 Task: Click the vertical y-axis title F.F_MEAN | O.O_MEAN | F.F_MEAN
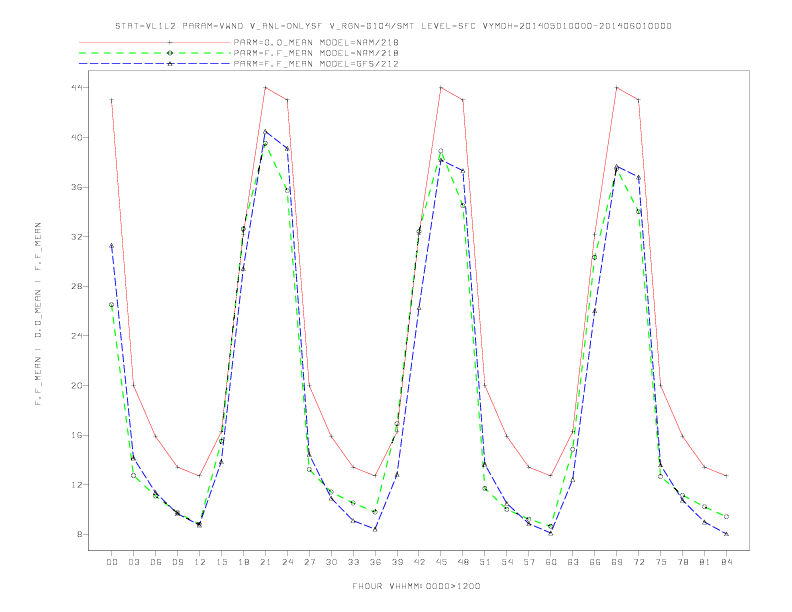[38, 314]
